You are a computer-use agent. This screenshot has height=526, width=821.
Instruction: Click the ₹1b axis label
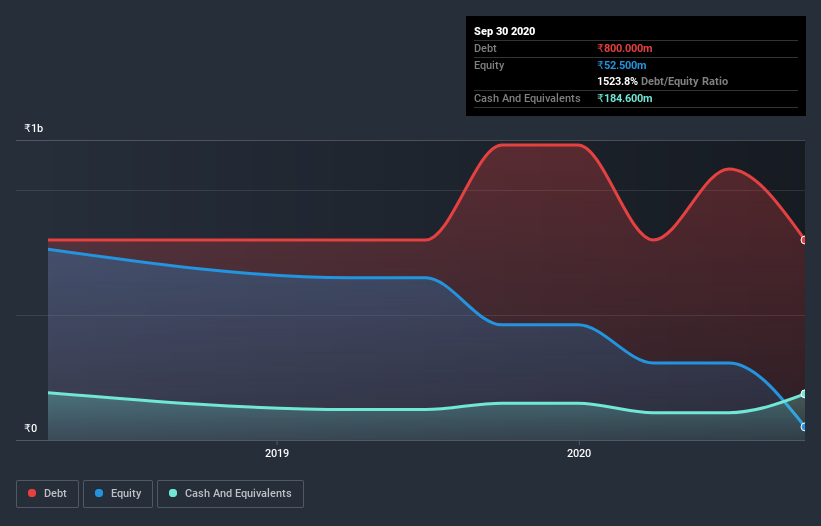[34, 128]
